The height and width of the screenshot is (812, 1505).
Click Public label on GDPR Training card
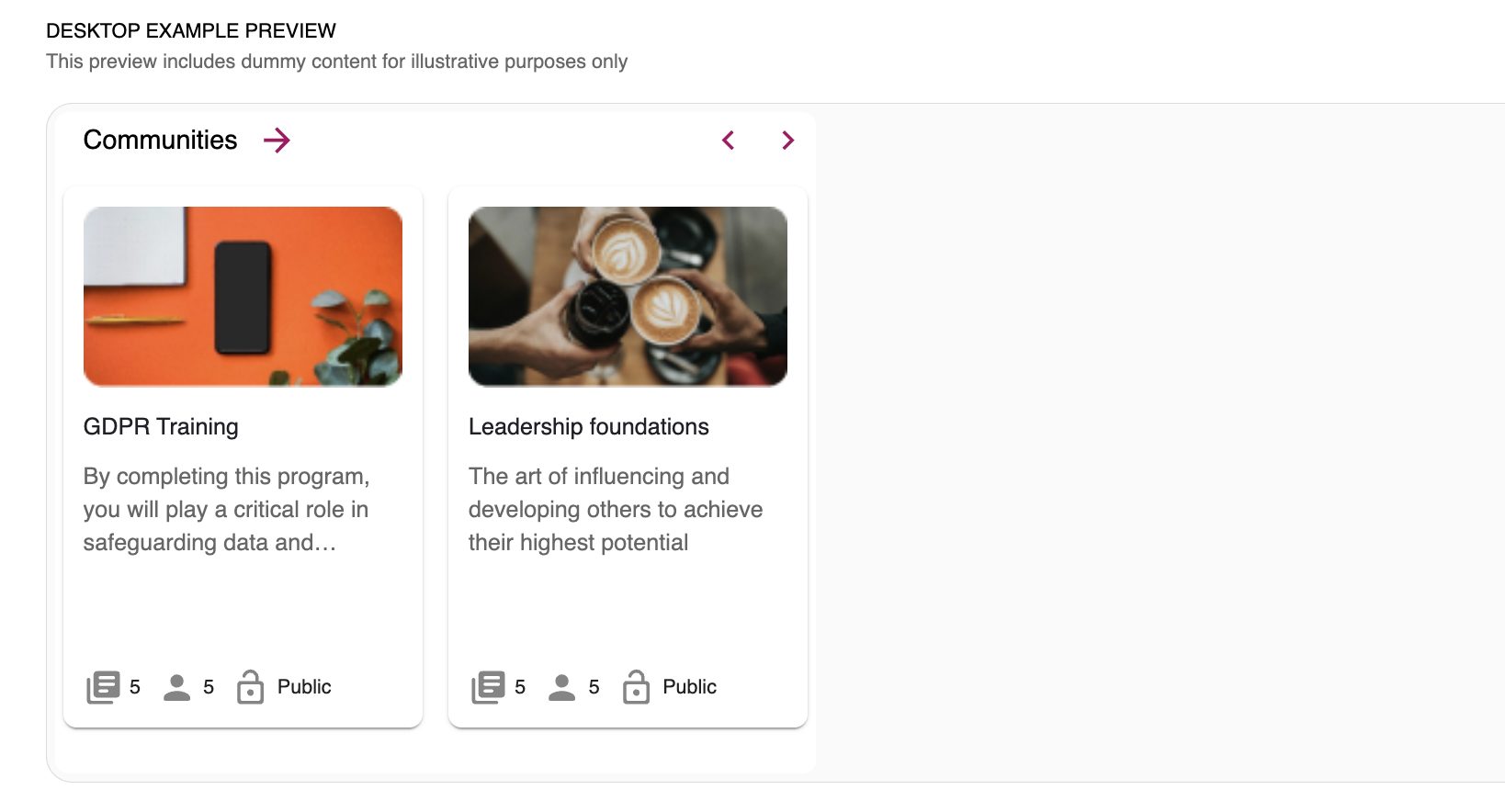(304, 687)
